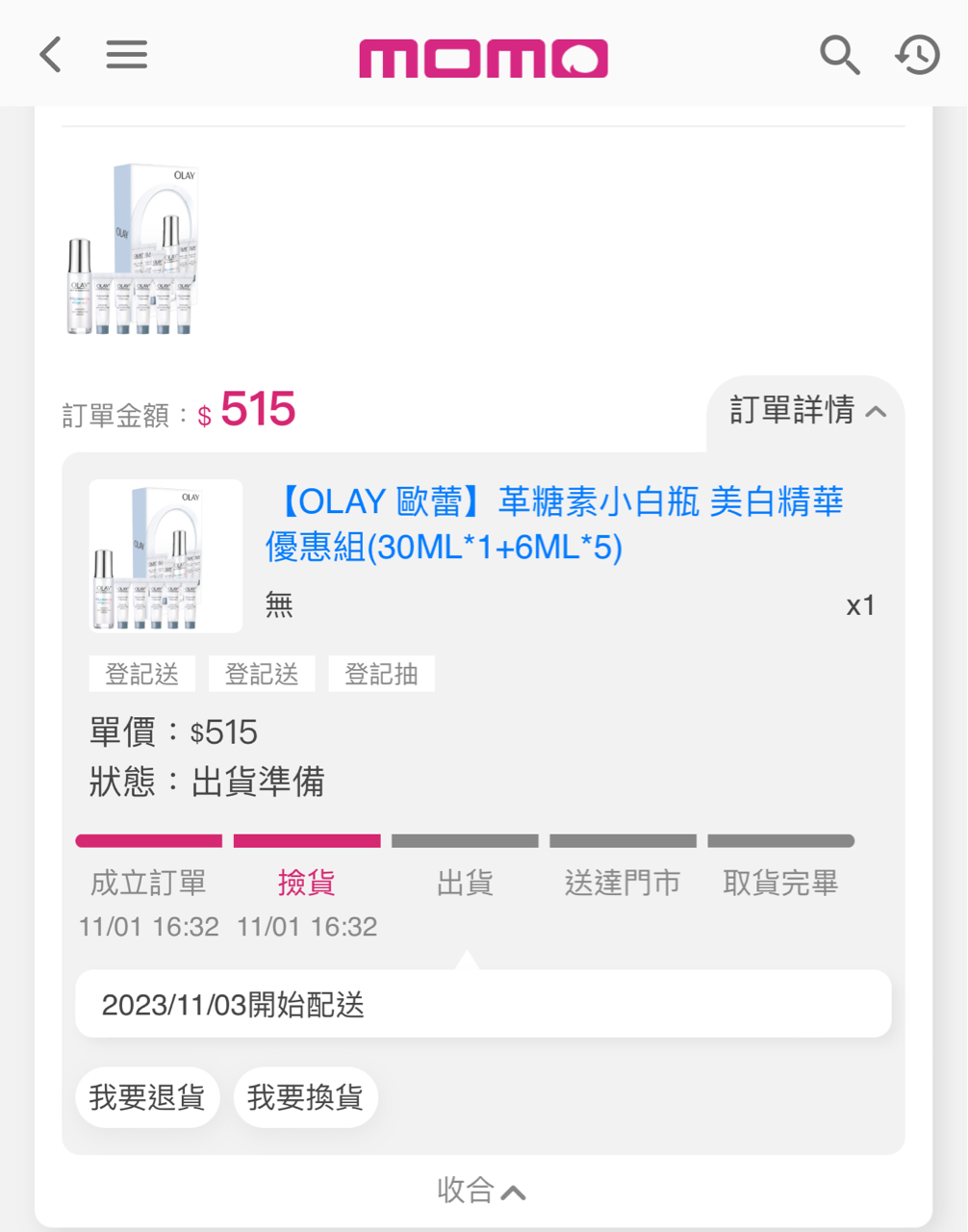Select the first 登記送 tag
The image size is (968, 1232).
click(142, 674)
